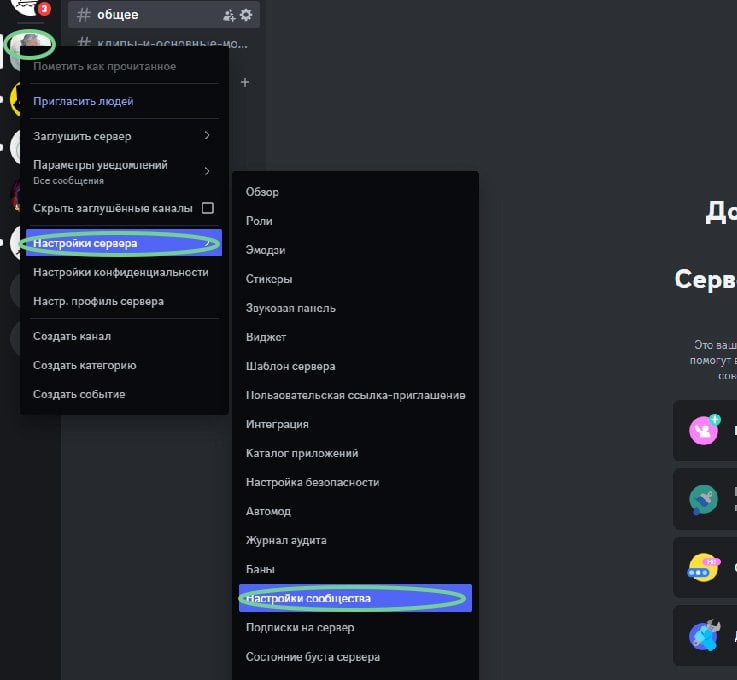Viewport: 737px width, 680px height.
Task: Select Настройки конфиденциальности
Action: (x=124, y=273)
